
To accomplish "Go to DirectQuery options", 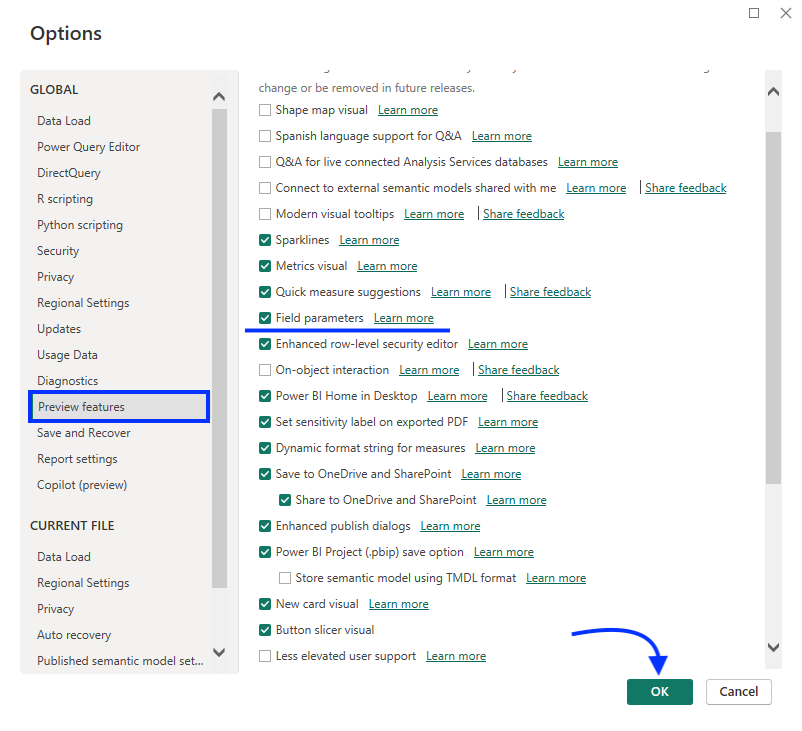I will (x=69, y=173).
